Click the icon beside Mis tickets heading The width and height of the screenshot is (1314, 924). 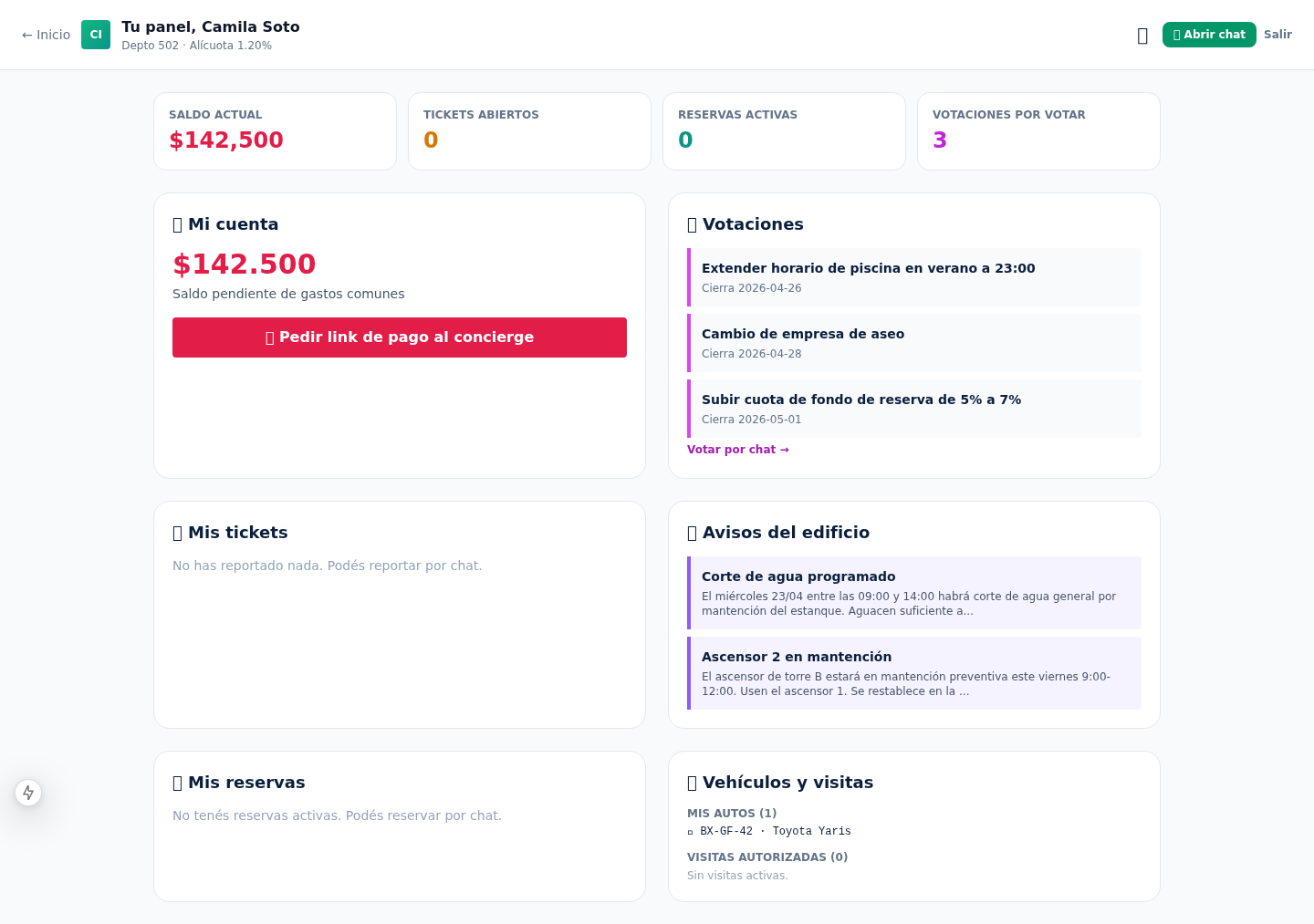(178, 534)
